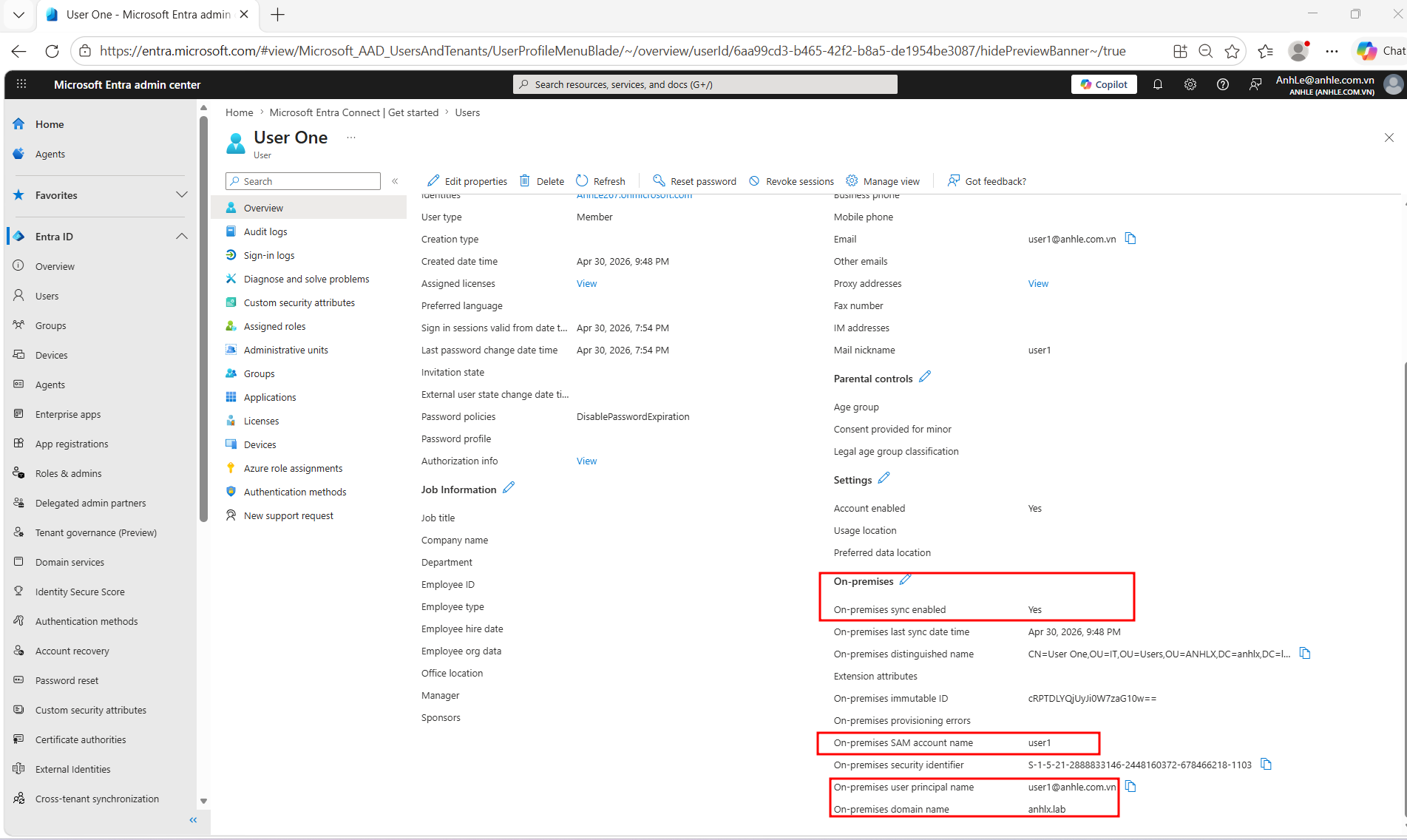The image size is (1407, 840).
Task: Open the browser zoom control
Action: coord(1205,51)
